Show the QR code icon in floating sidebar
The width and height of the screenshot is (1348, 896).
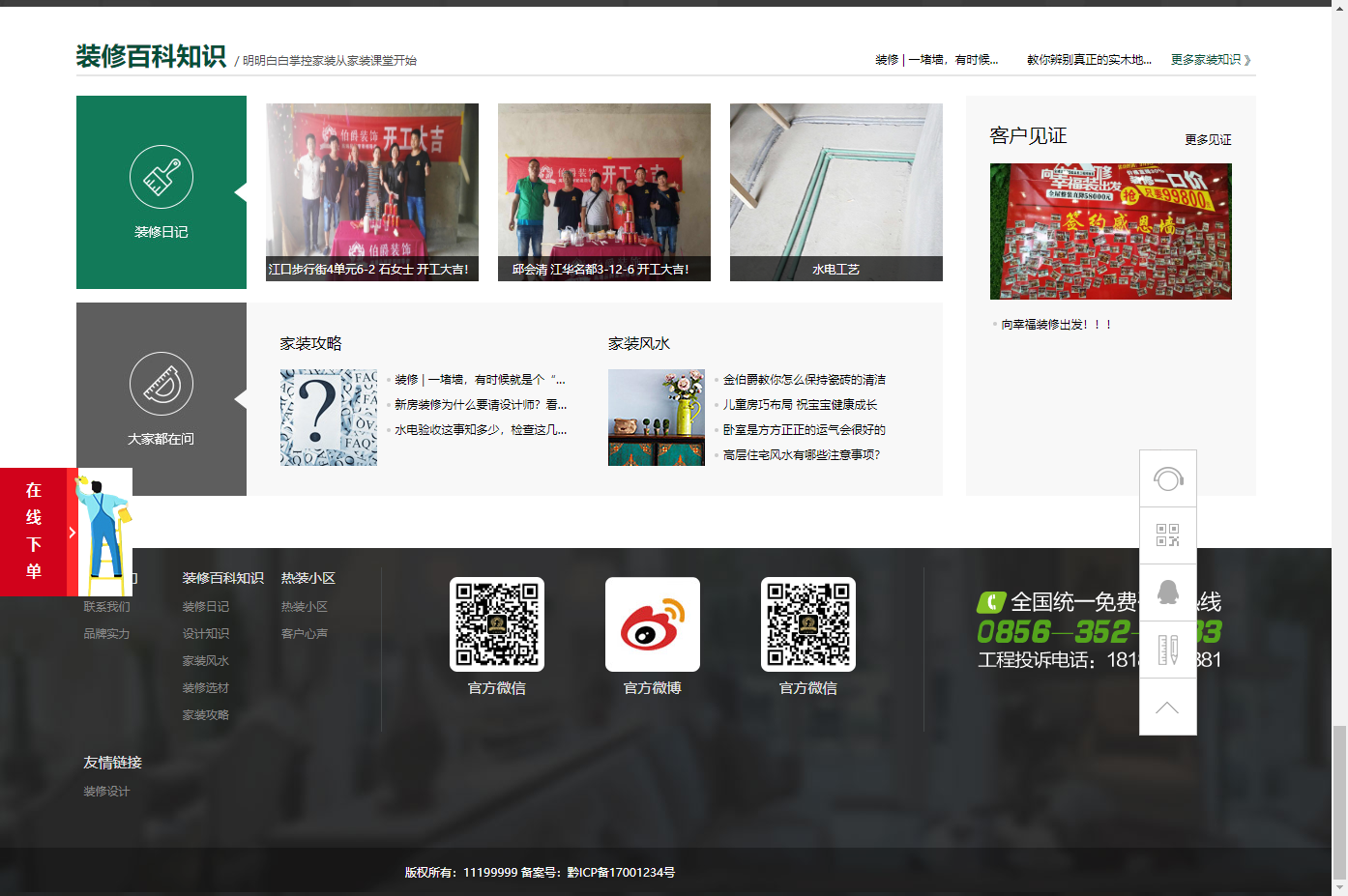coord(1168,535)
